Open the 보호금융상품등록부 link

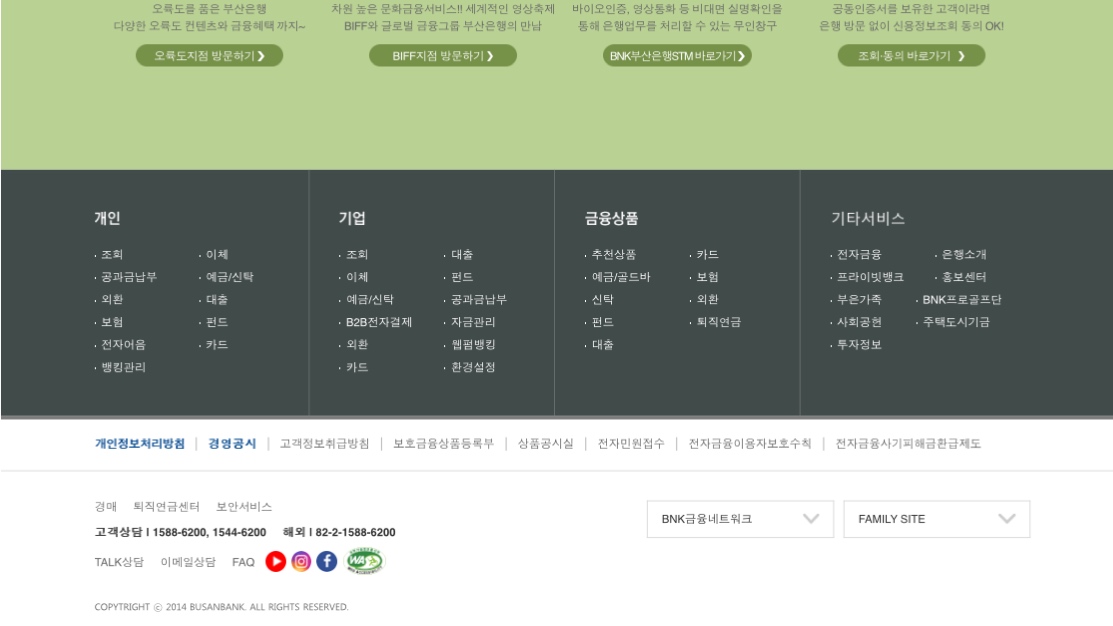tap(444, 444)
